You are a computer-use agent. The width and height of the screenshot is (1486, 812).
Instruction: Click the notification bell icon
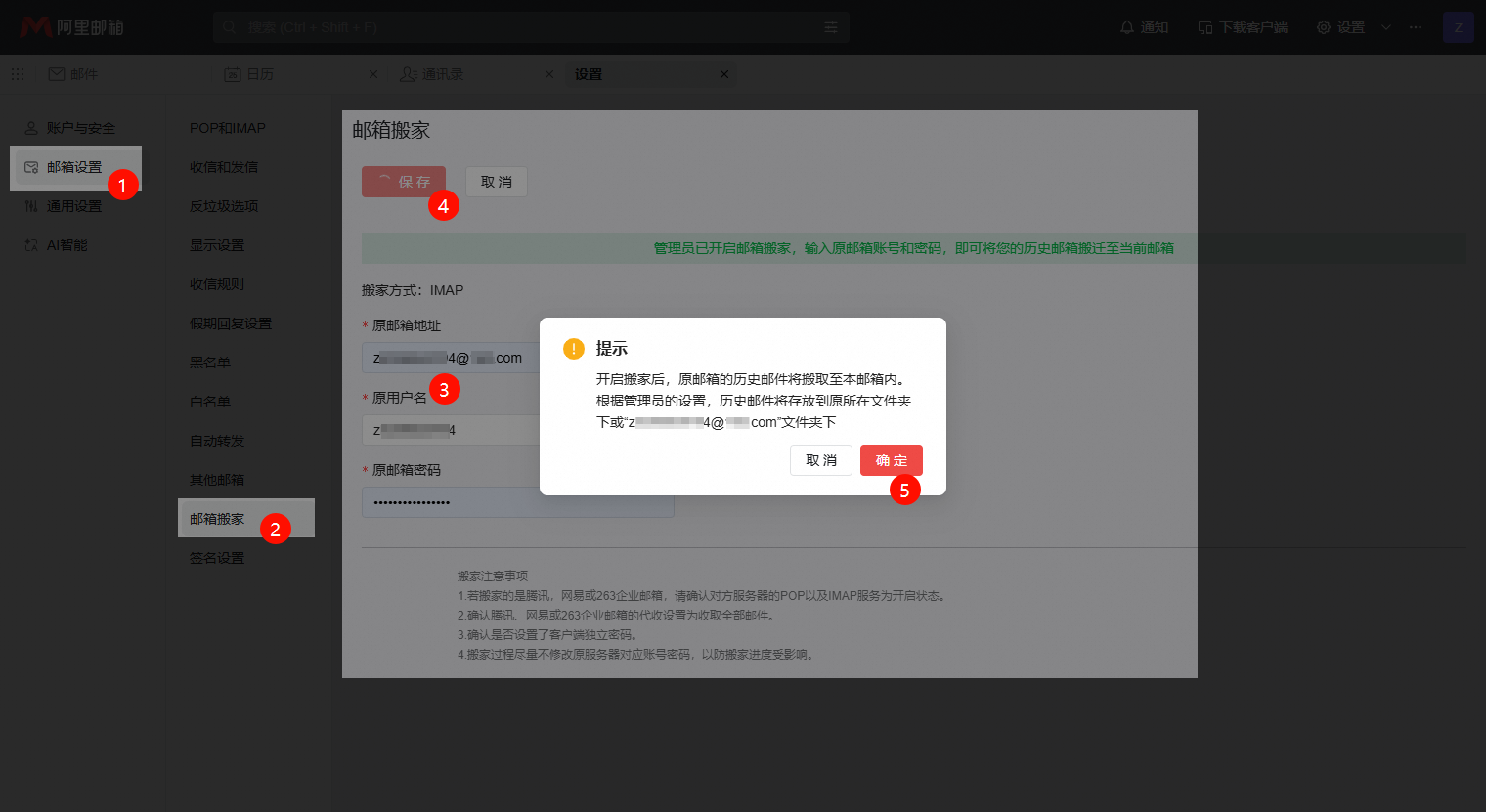[1127, 27]
